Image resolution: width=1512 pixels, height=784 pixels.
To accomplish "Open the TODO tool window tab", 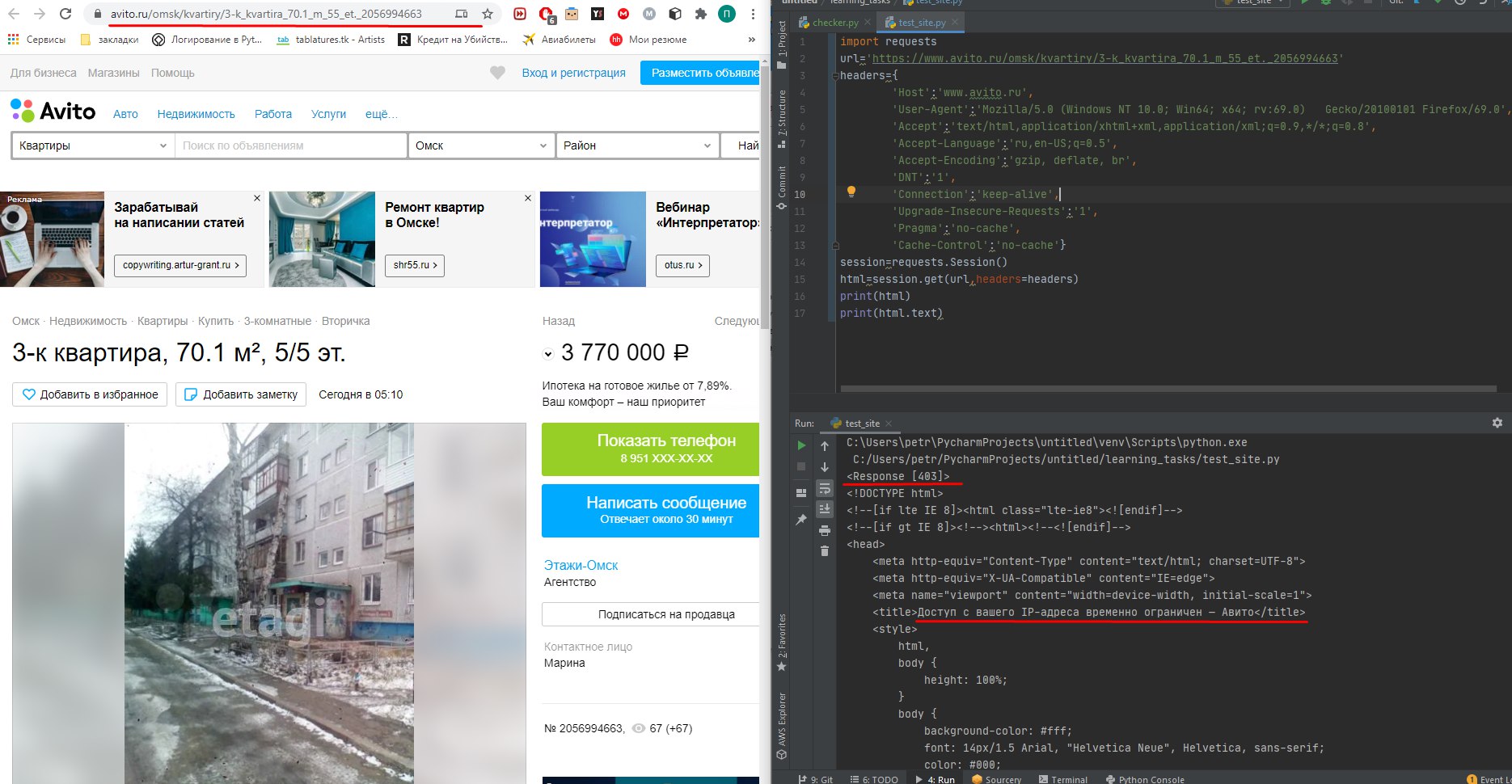I will tap(874, 779).
